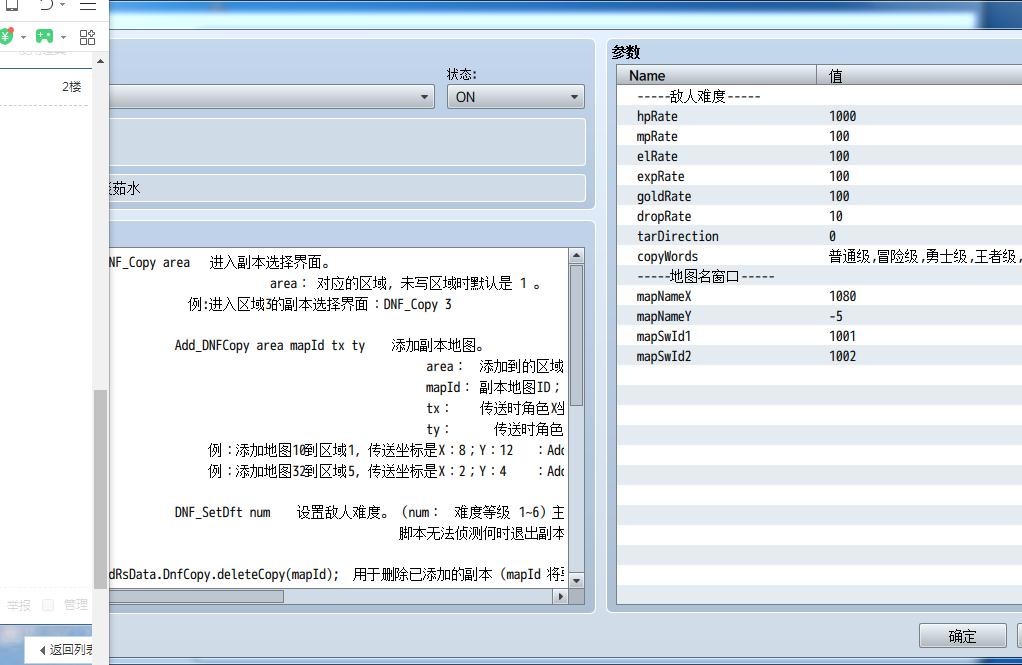This screenshot has width=1022, height=665.
Task: Select the elRate parameter row
Action: pyautogui.click(x=819, y=156)
